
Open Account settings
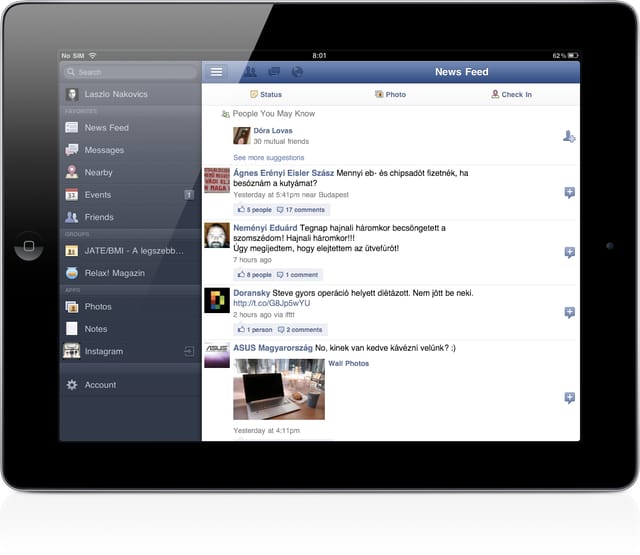point(131,385)
